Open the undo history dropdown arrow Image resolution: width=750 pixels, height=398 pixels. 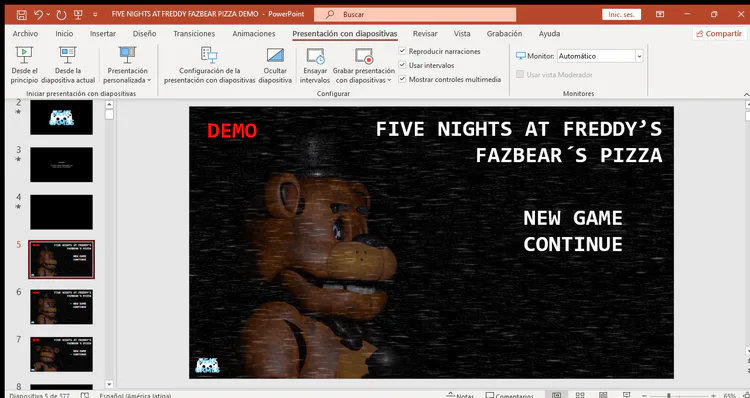pos(48,15)
